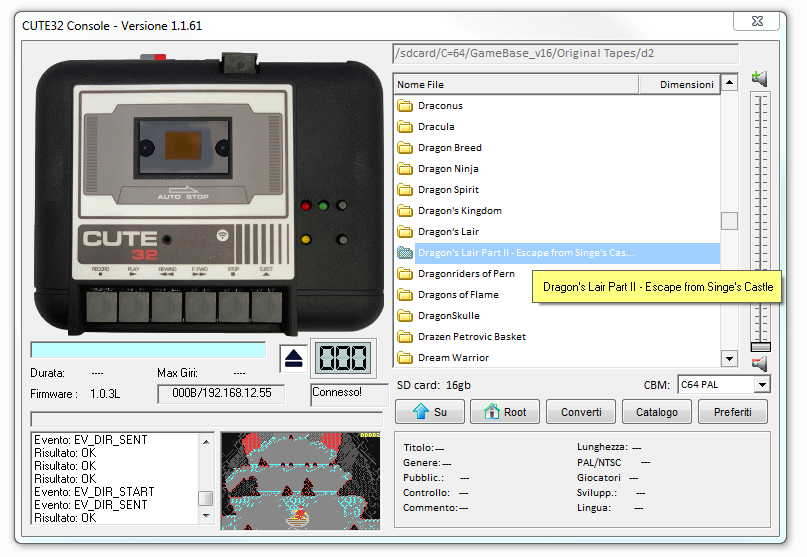Select the Dragon's Kingdom folder icon
Screen dimensions: 807x557
(405, 211)
